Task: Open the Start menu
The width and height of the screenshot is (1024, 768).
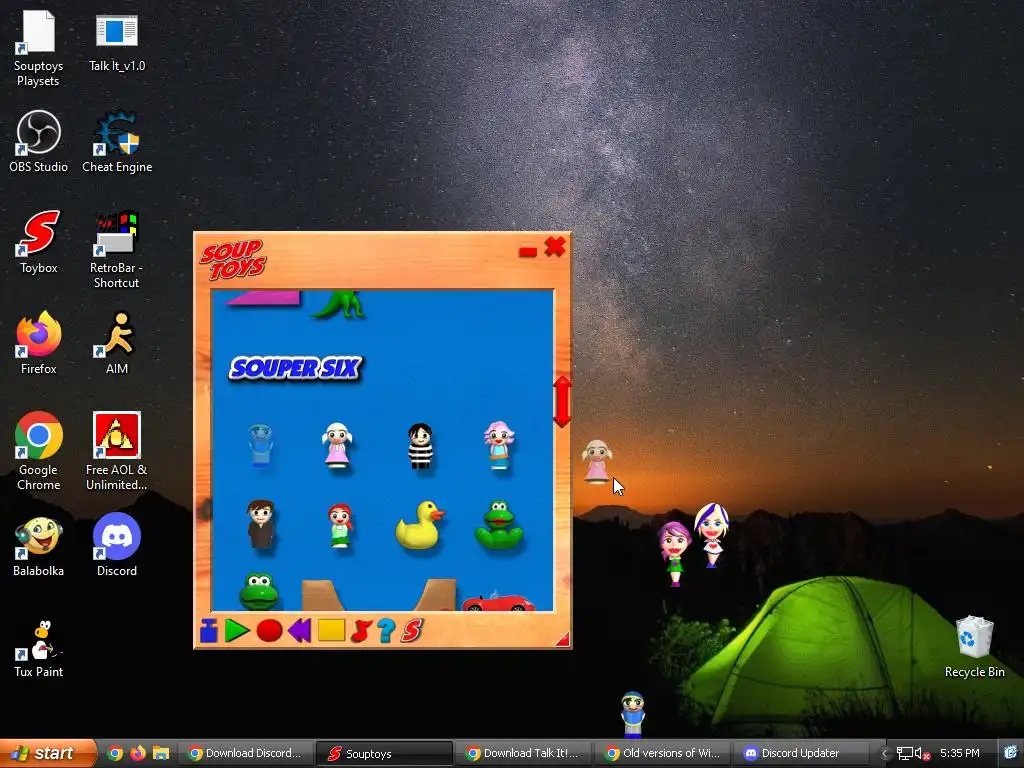Action: point(47,754)
